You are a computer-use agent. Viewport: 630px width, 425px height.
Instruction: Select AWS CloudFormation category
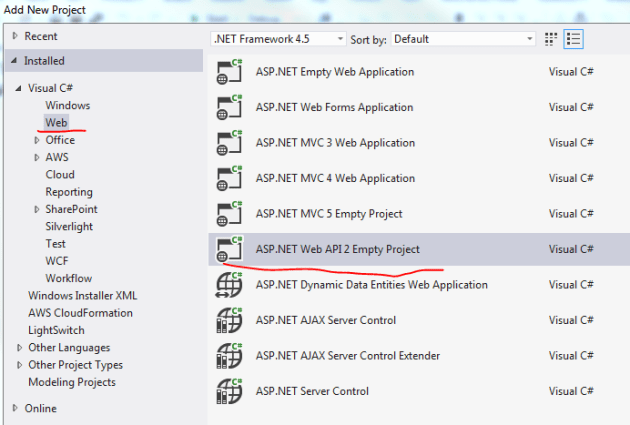(80, 313)
